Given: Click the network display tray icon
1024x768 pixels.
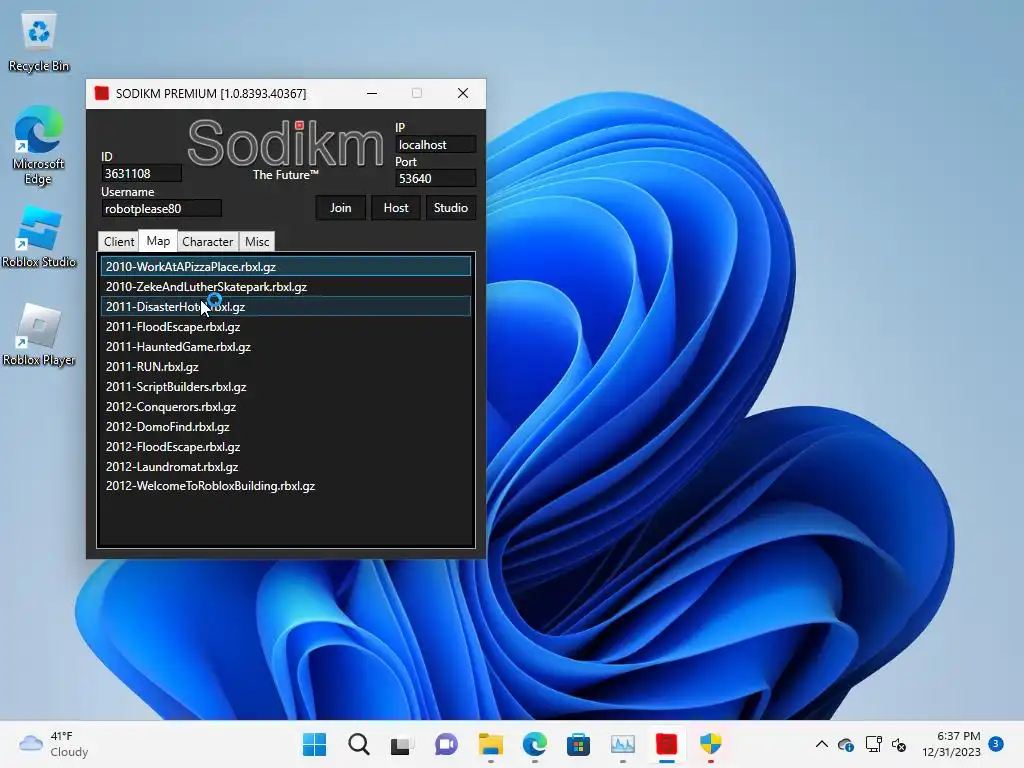Looking at the screenshot, I should tap(873, 744).
